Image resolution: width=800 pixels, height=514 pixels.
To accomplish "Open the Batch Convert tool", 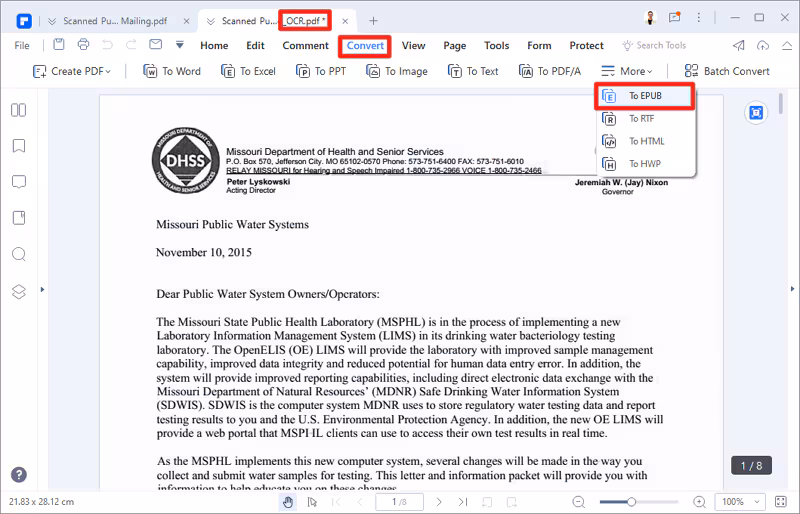I will 727,71.
